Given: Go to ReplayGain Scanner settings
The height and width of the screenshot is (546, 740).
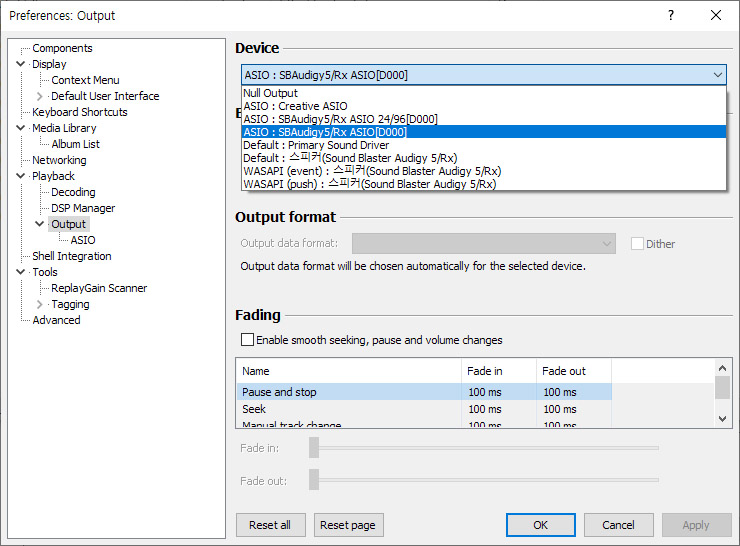Looking at the screenshot, I should (99, 288).
